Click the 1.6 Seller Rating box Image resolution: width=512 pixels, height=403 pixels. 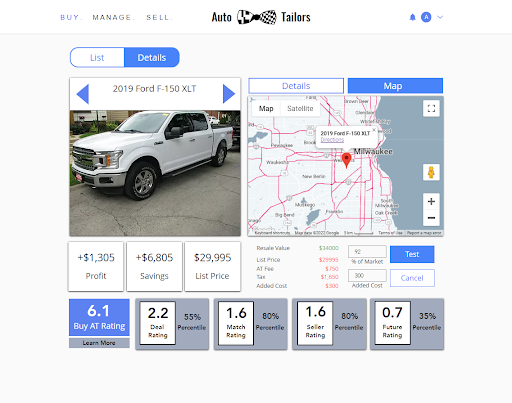(x=315, y=323)
